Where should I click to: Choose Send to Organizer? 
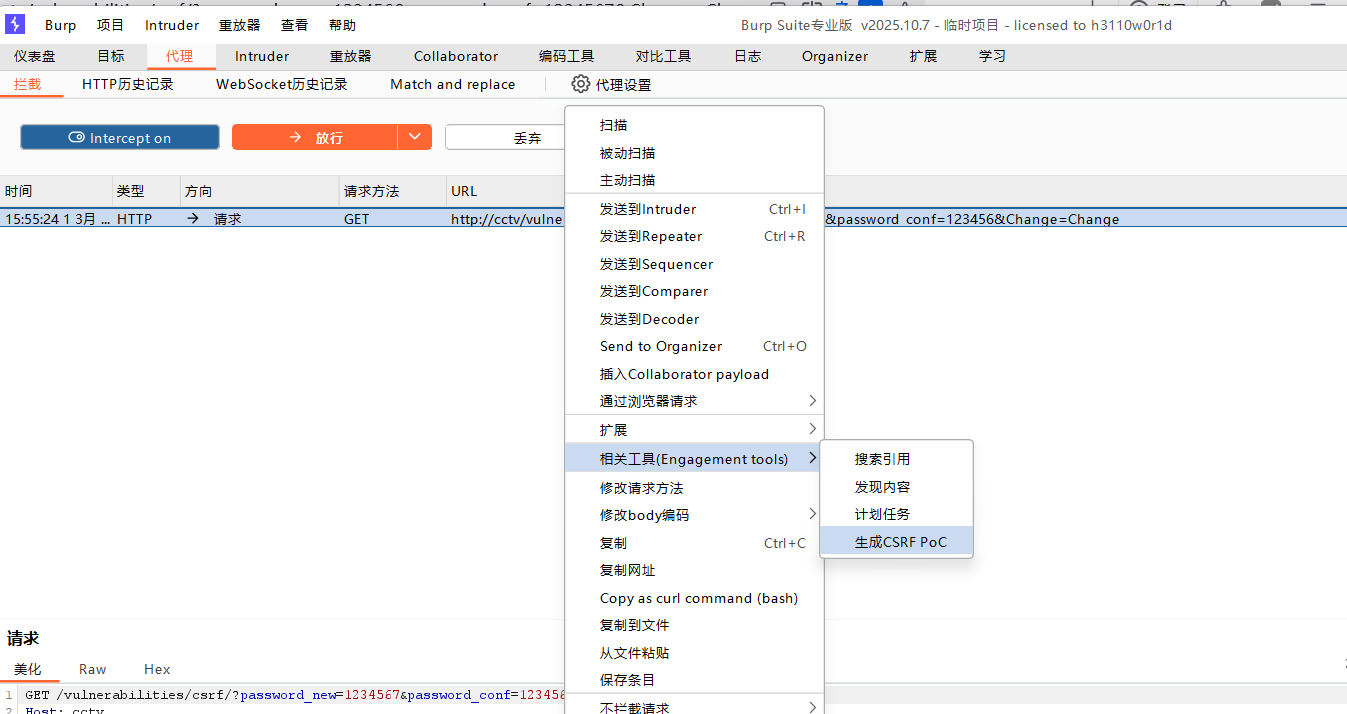pyautogui.click(x=694, y=346)
